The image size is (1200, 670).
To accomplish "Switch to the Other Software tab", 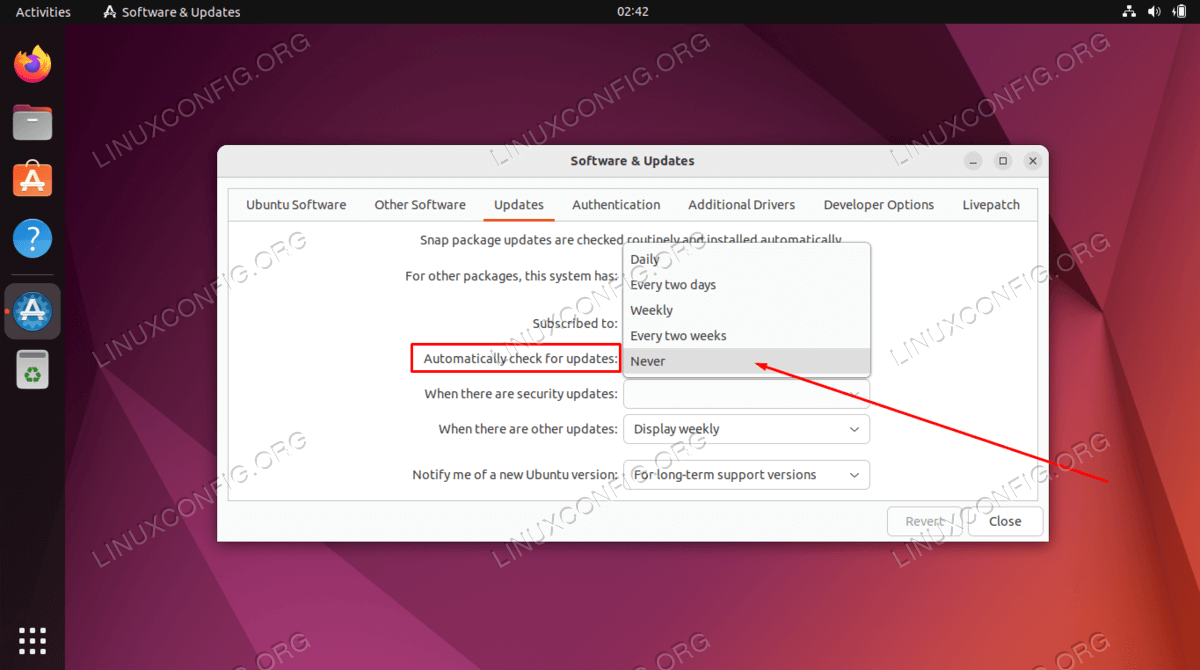I will pos(420,204).
